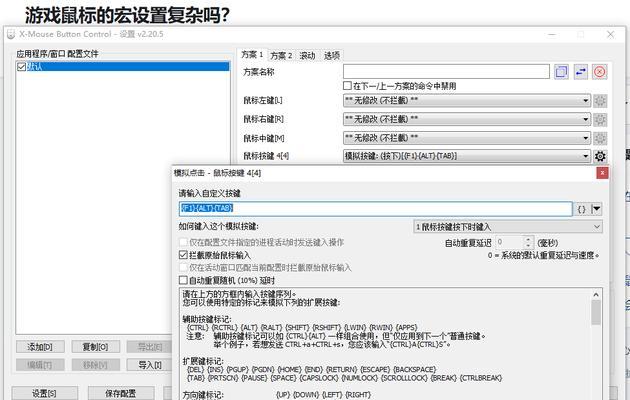This screenshot has height=400, width=630.
Task: Click the gear icon beside 鼠标左键
Action: pyautogui.click(x=600, y=100)
